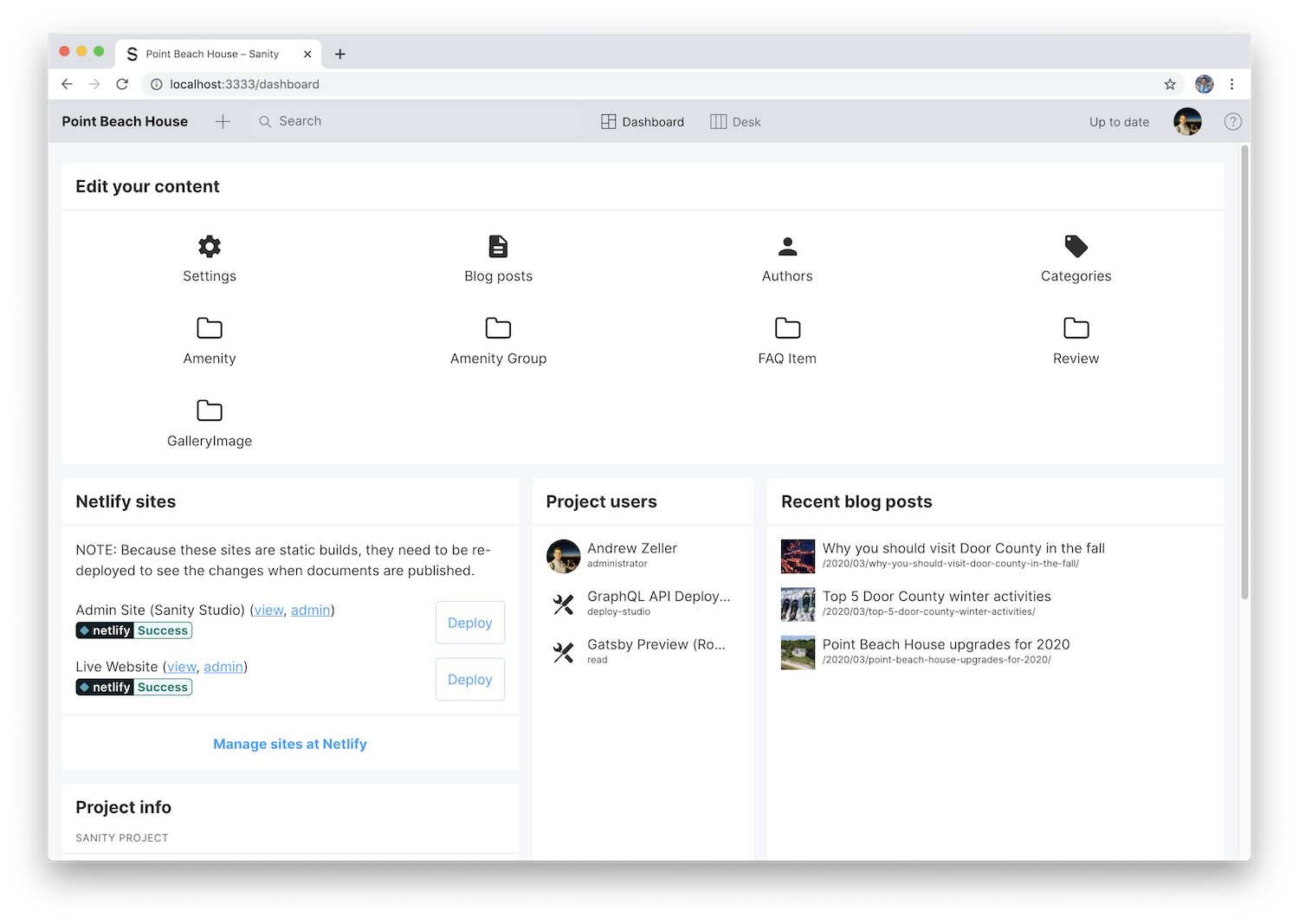Viewport: 1299px width, 924px height.
Task: Open the Review folder icon
Action: point(1076,328)
